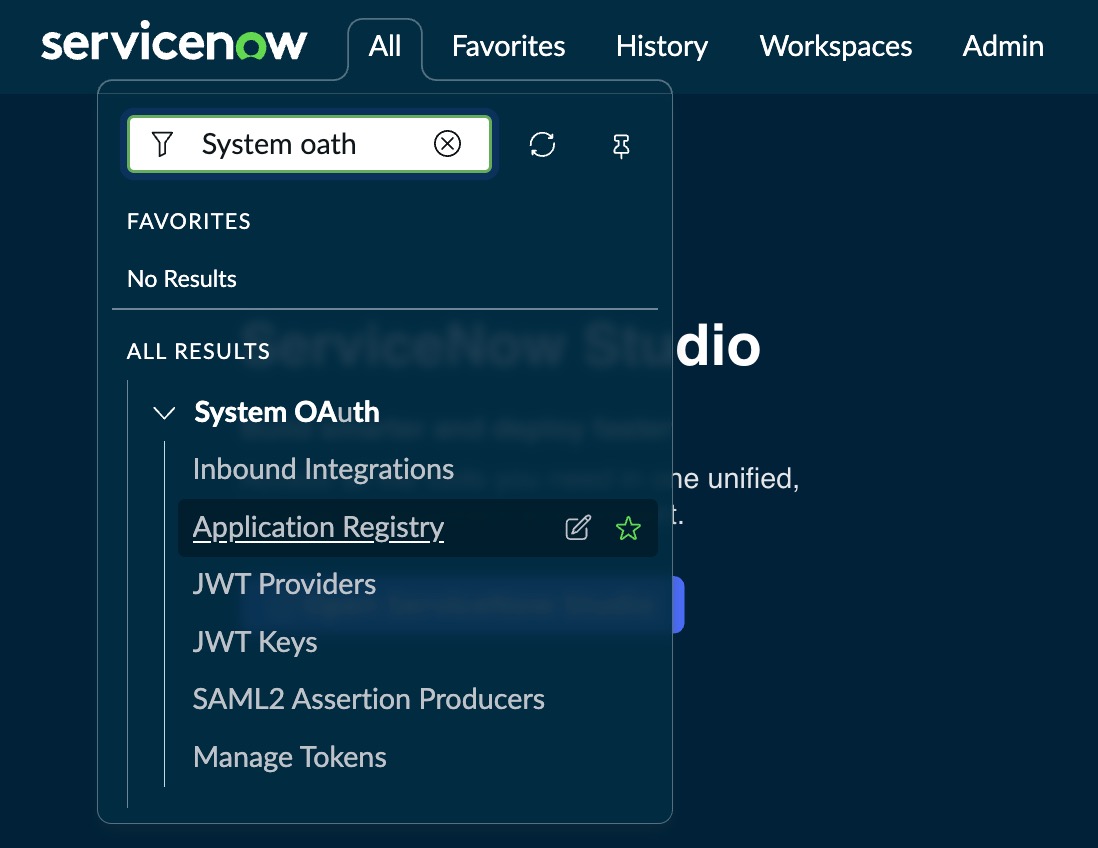Open the Admin tab
Screen dimensions: 1098x848
pos(1003,46)
